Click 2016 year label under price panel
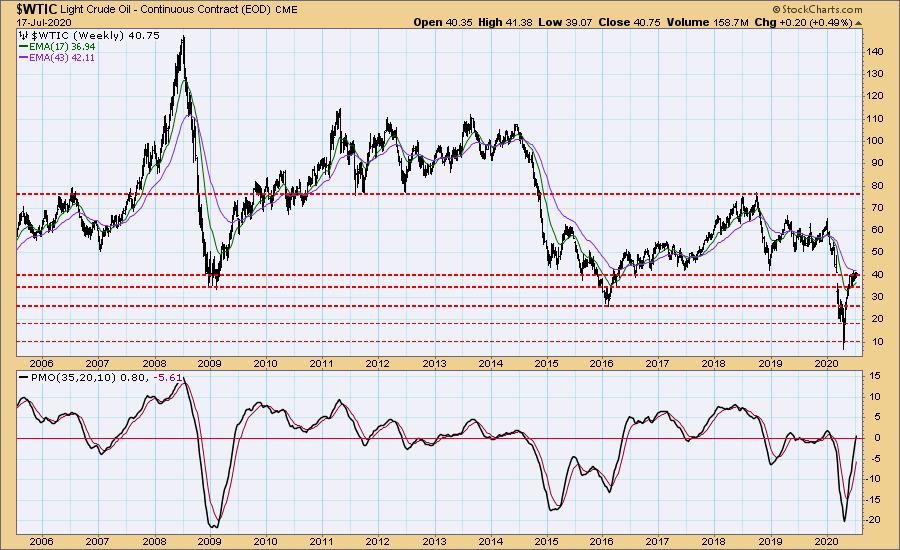Image resolution: width=900 pixels, height=550 pixels. click(602, 363)
